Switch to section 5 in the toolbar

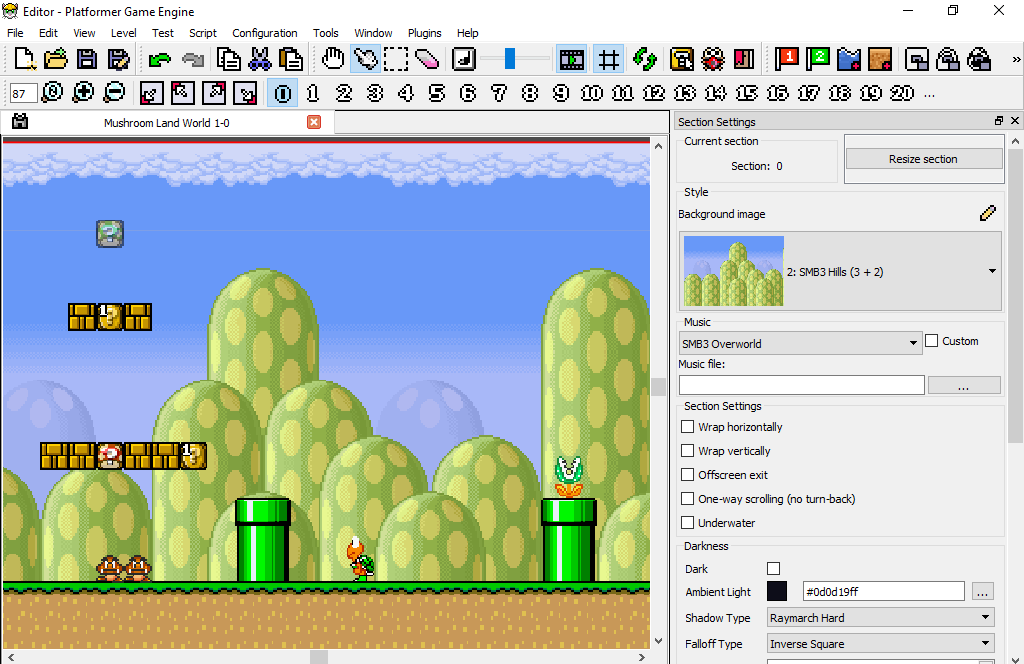(437, 93)
